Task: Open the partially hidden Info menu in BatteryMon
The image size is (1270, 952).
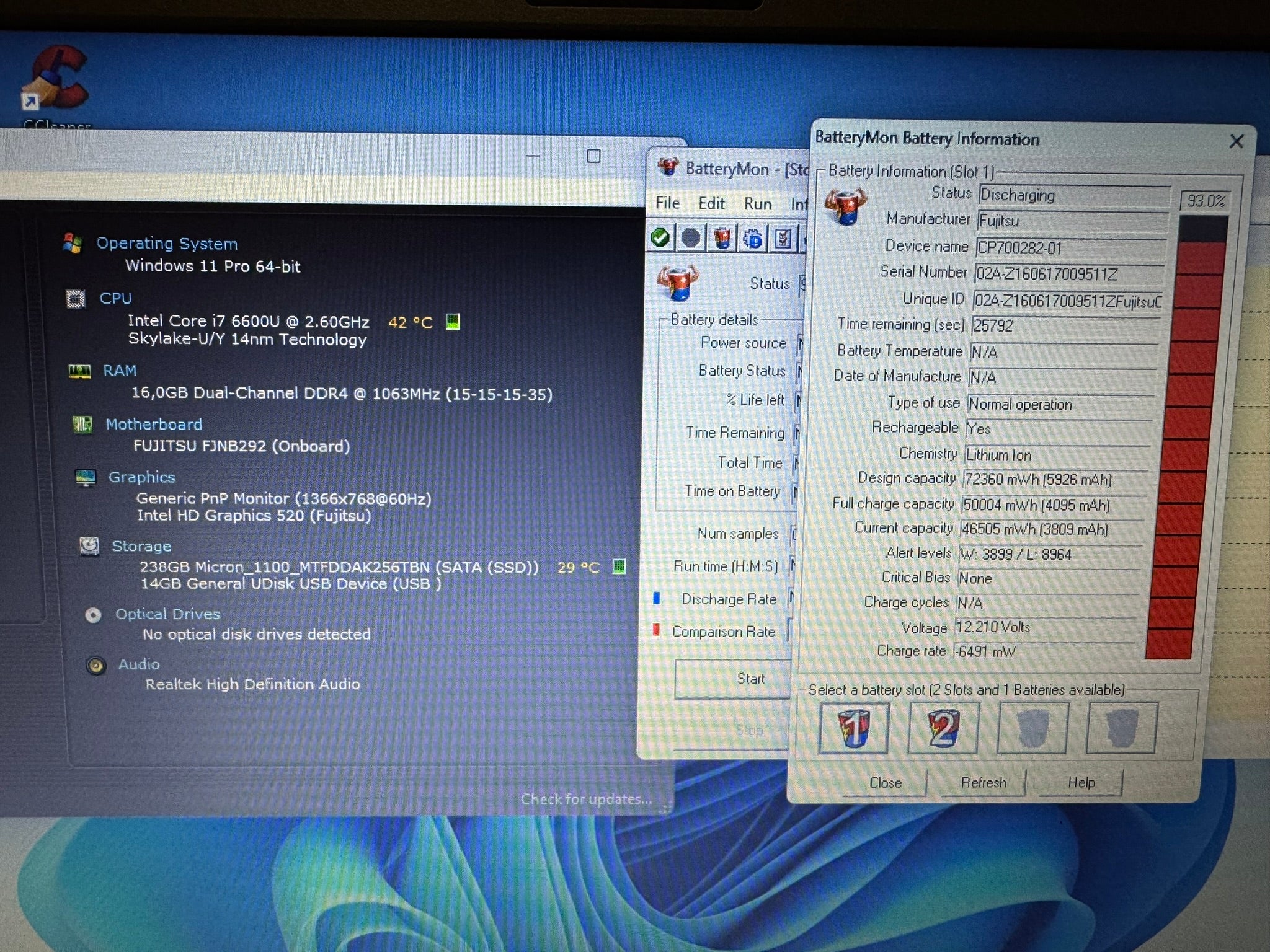Action: pos(799,204)
